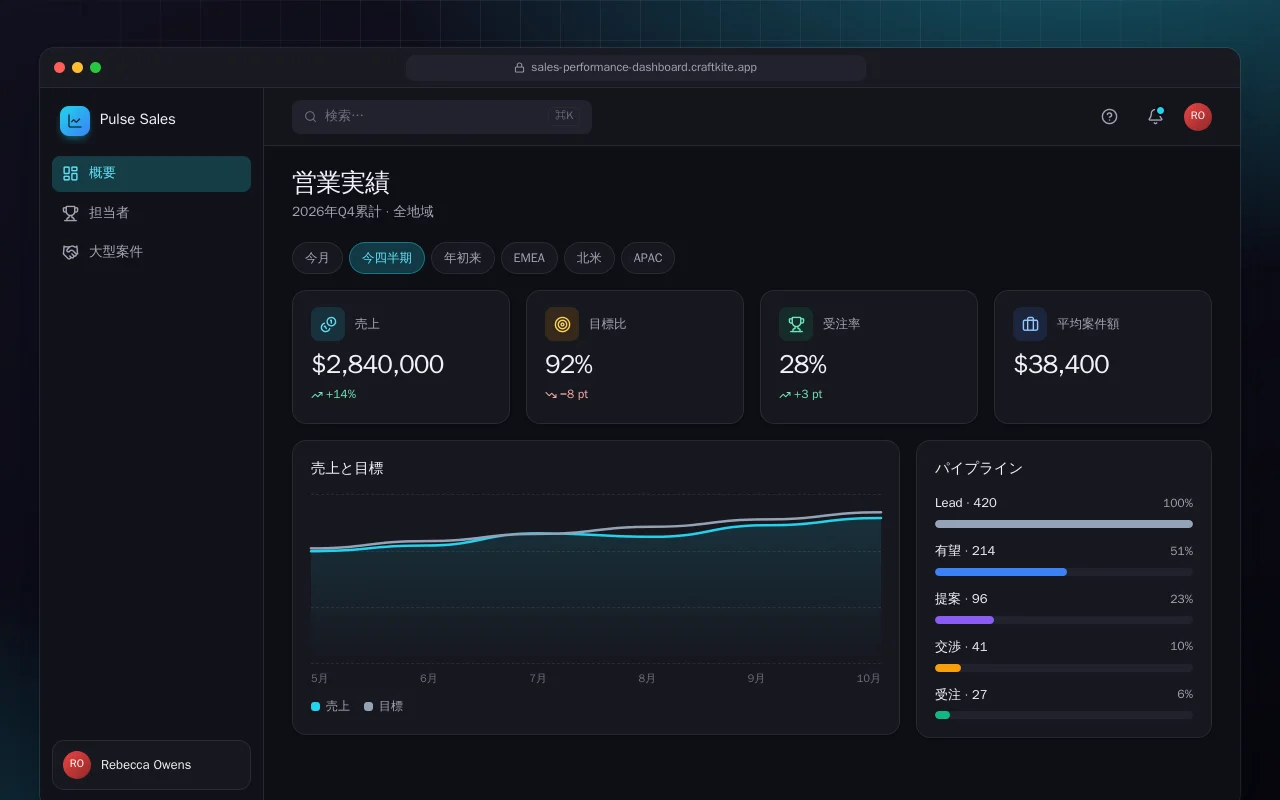Toggle the EMEA region filter
Viewport: 1280px width, 800px height.
pos(529,258)
